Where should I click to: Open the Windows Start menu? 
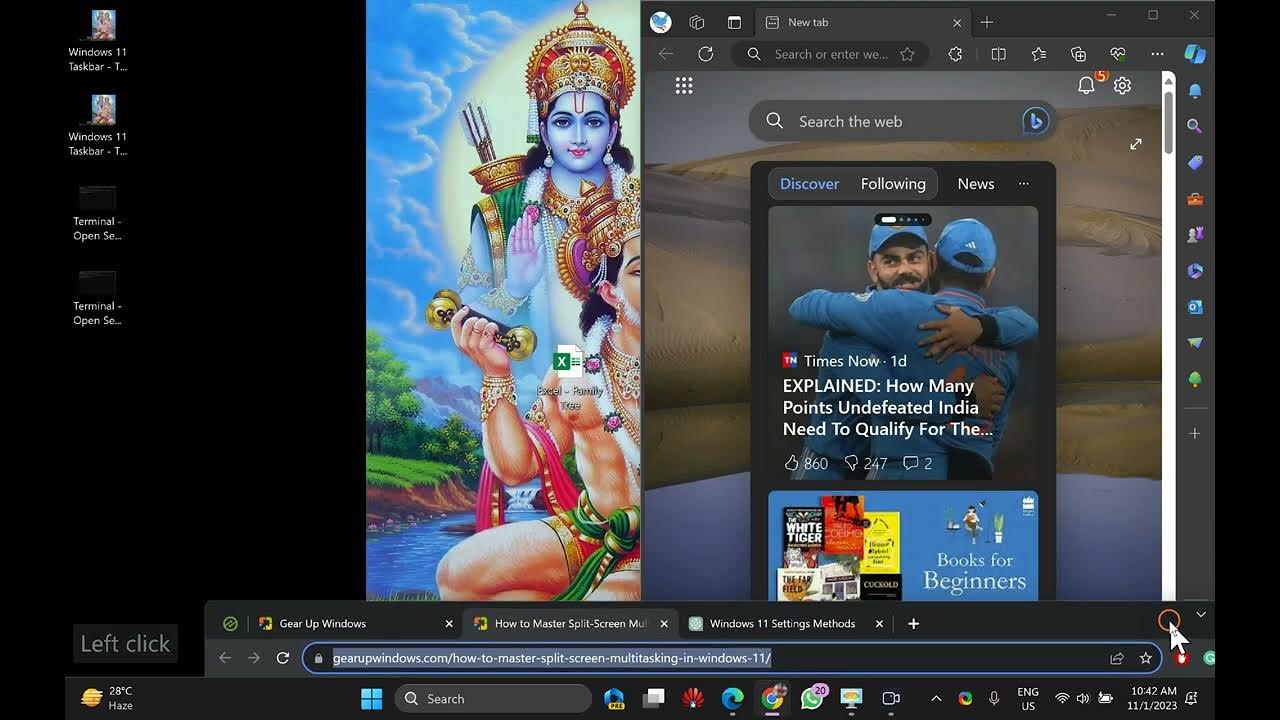point(371,698)
